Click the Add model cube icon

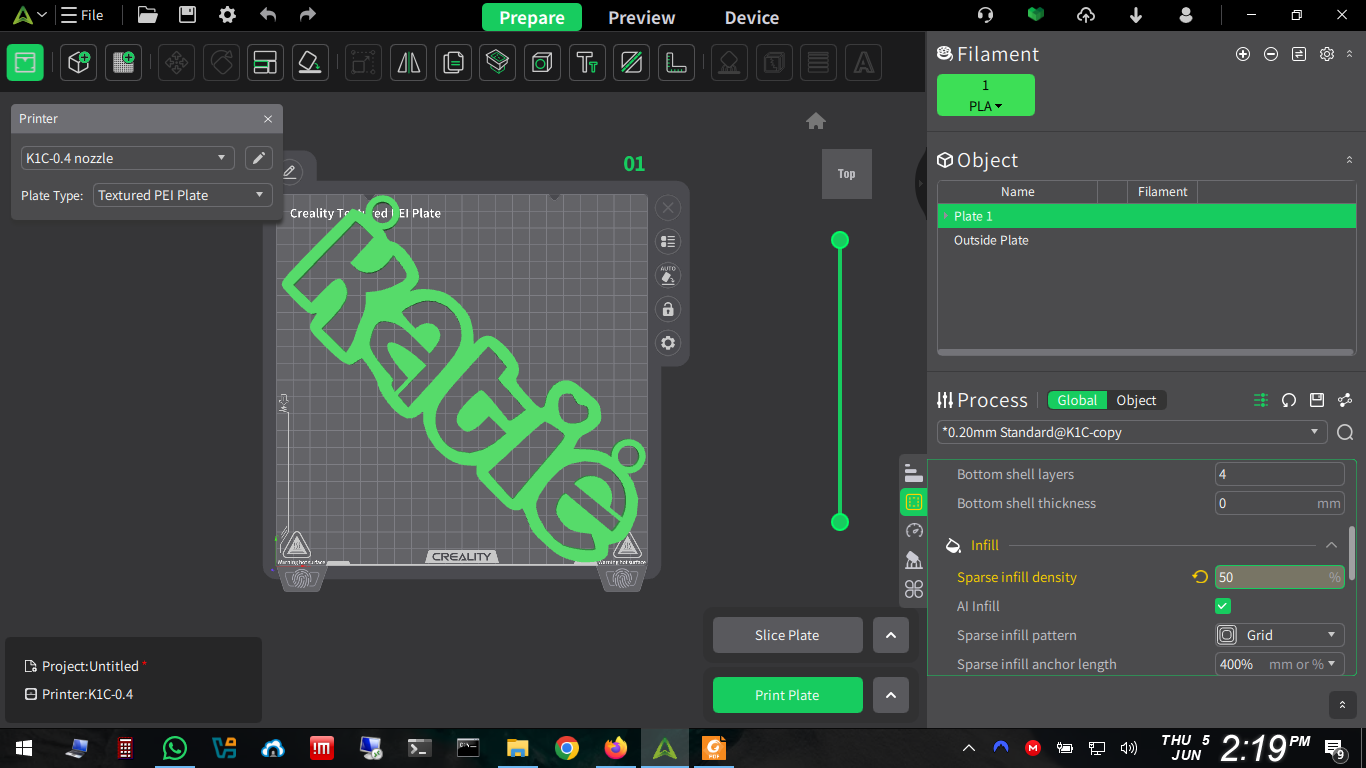pos(78,62)
